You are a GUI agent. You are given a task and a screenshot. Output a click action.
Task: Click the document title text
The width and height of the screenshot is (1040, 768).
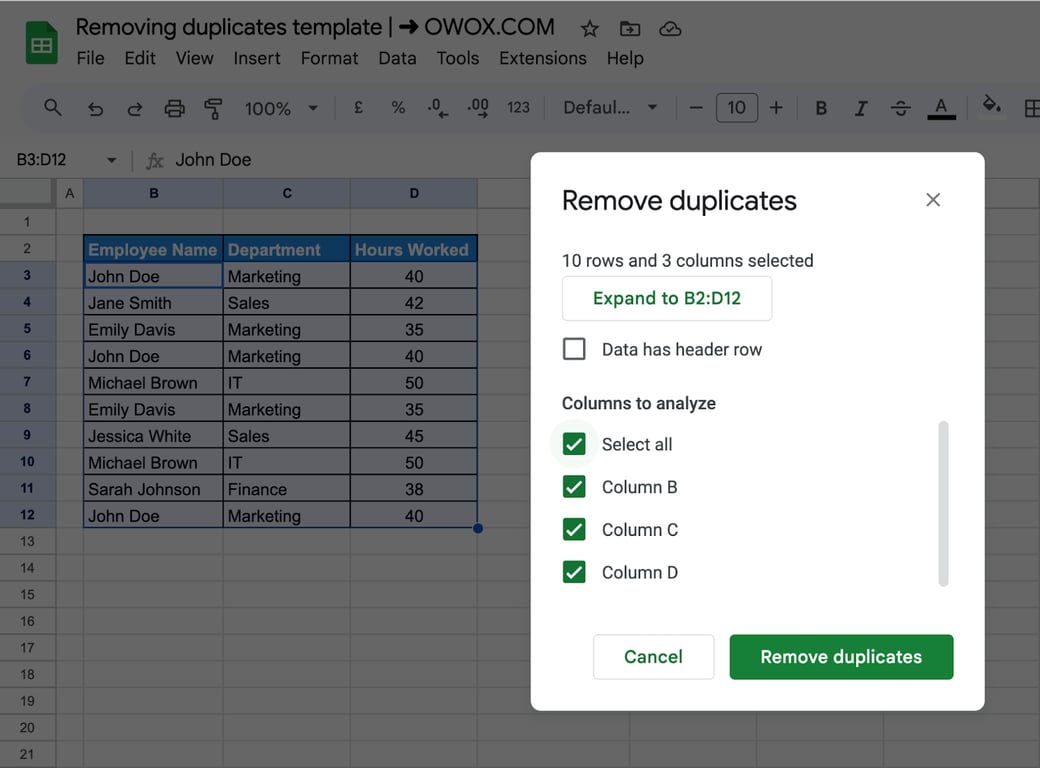(315, 27)
